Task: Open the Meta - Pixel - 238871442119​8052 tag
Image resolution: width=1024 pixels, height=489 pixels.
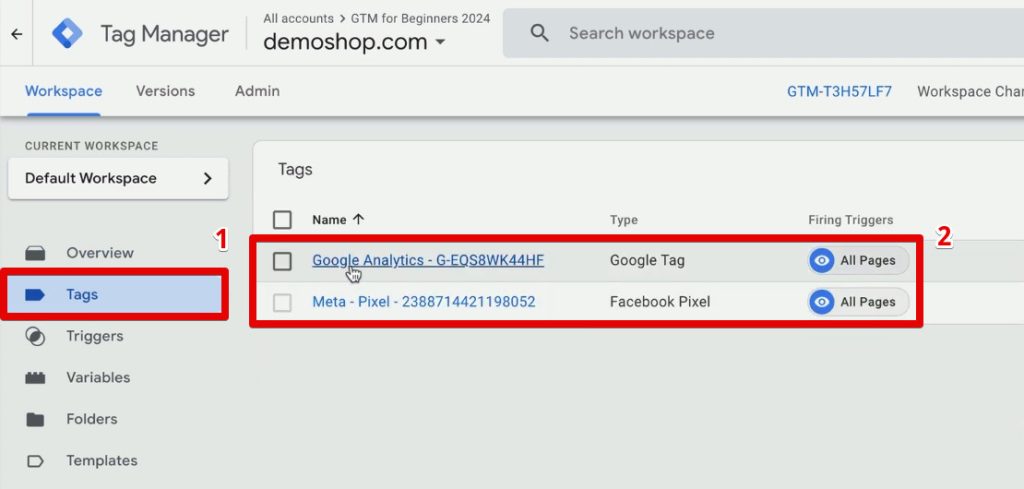Action: pos(424,302)
